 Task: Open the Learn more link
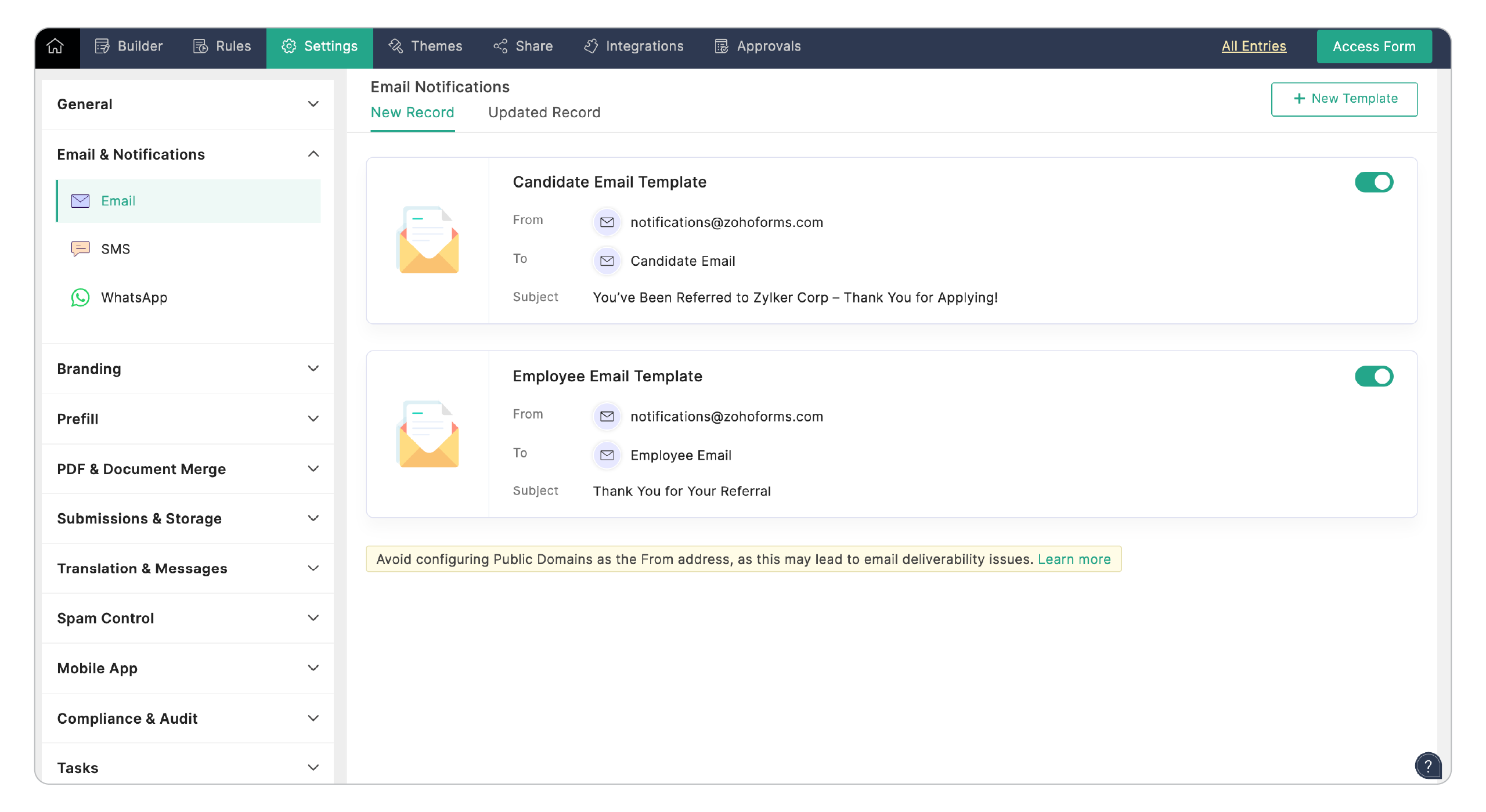tap(1074, 559)
